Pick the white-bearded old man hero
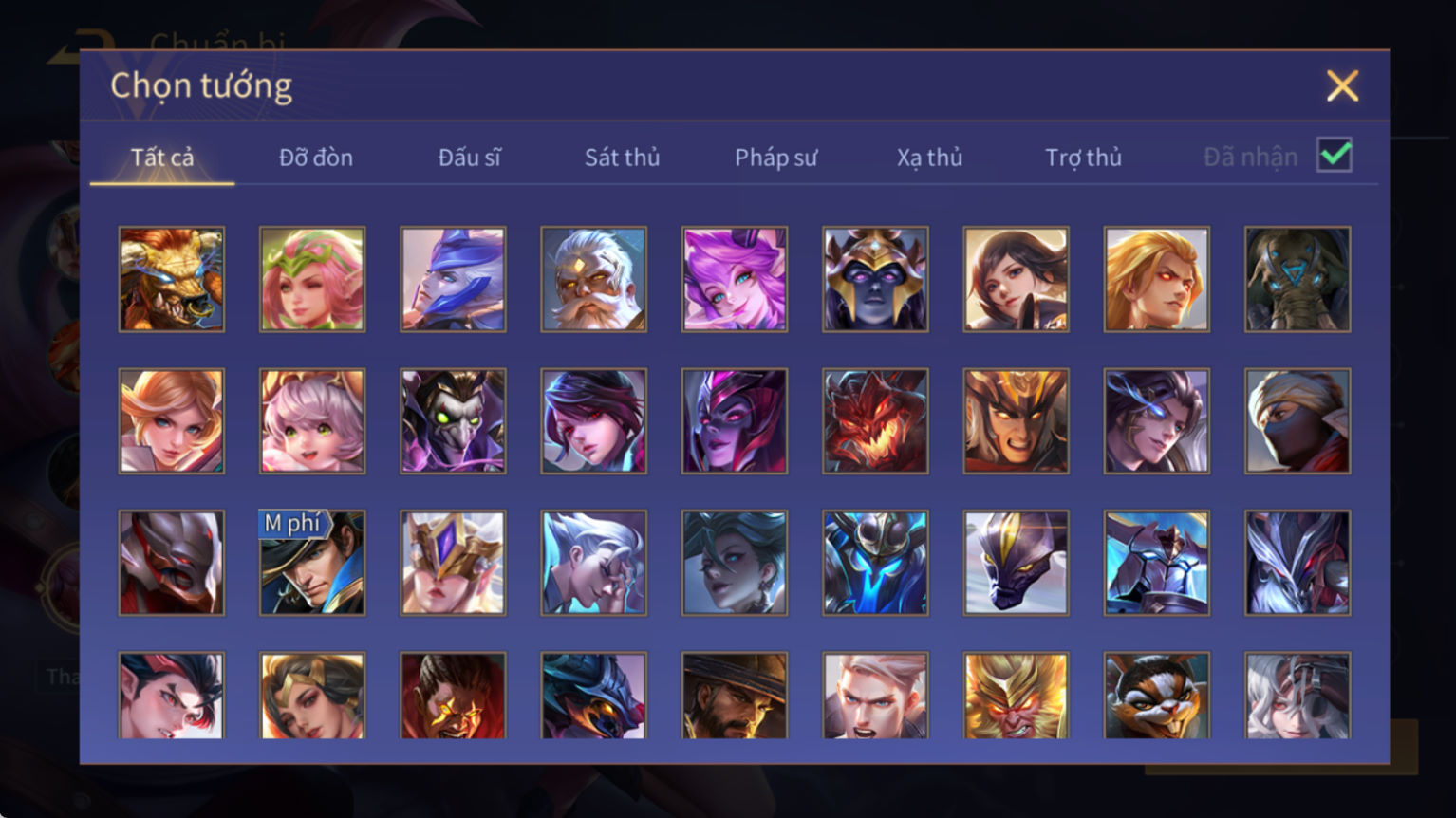This screenshot has width=1456, height=818. tap(594, 279)
